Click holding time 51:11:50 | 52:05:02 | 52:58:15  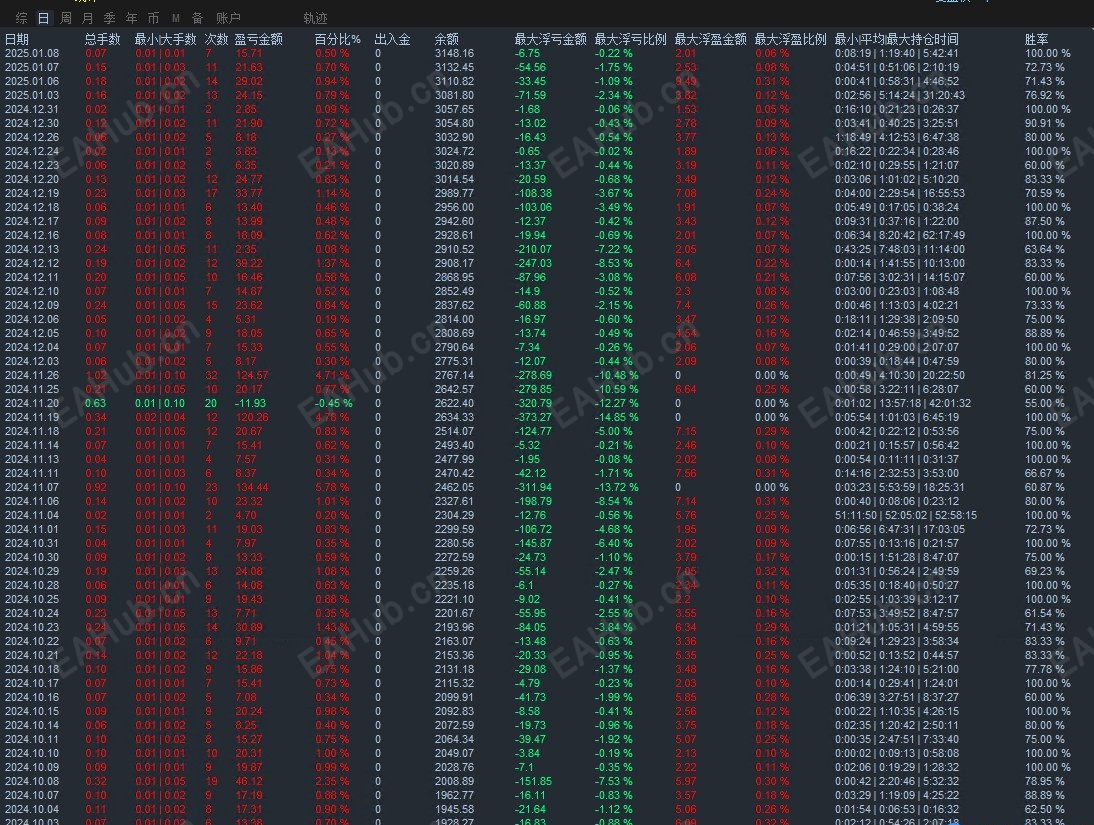tap(906, 515)
